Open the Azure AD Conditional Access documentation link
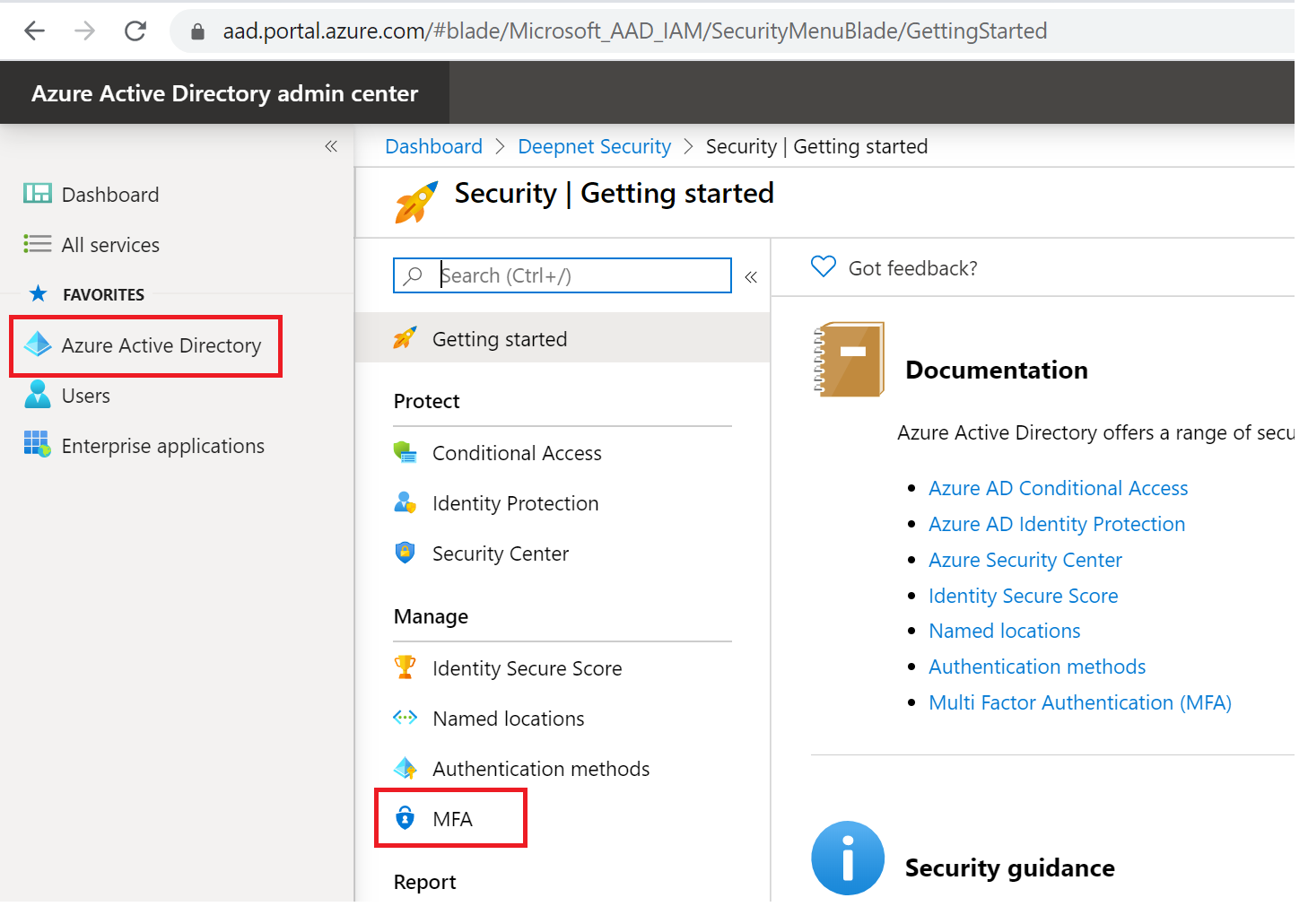The width and height of the screenshot is (1308, 924). point(1058,488)
